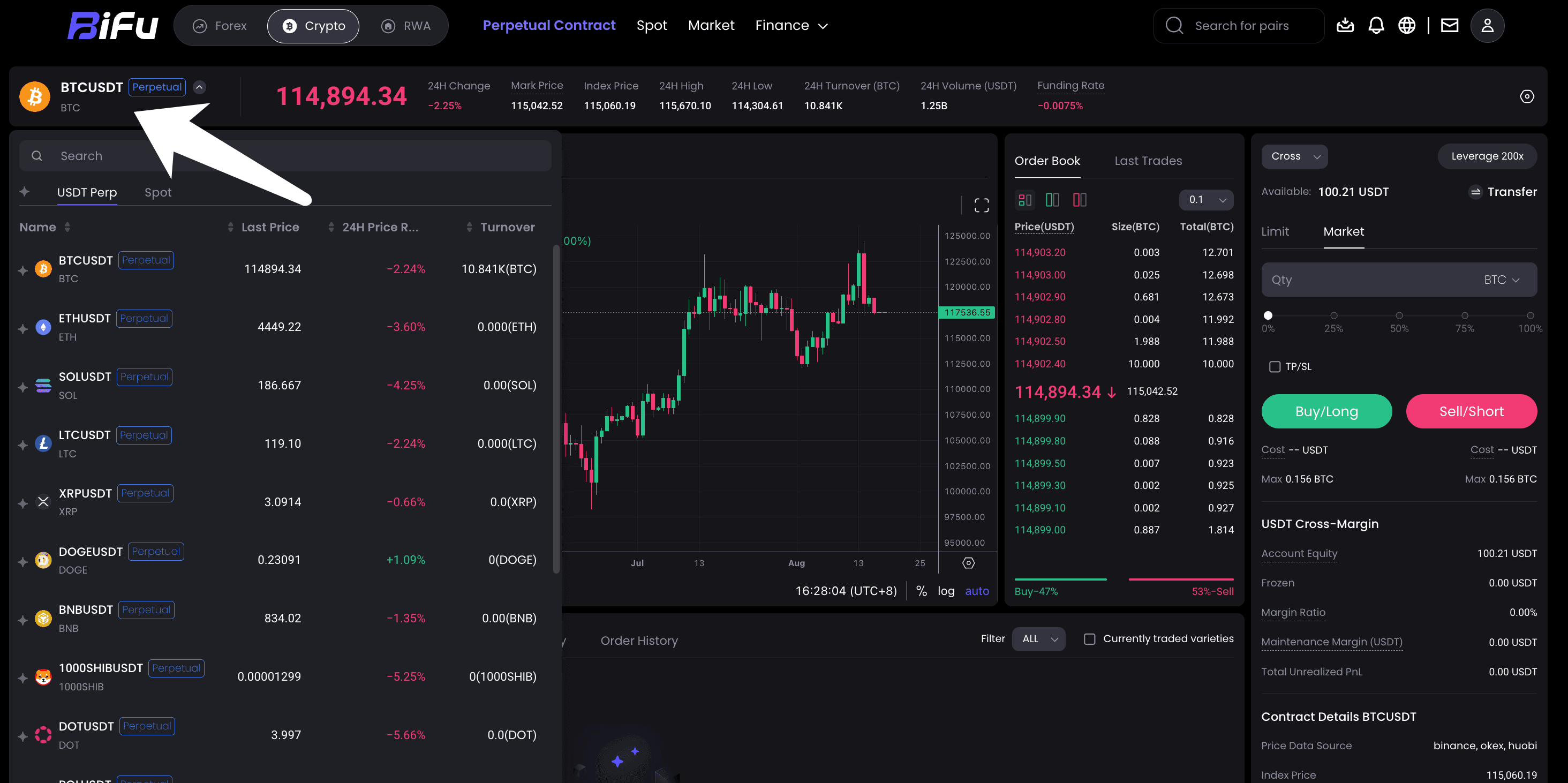Image resolution: width=1568 pixels, height=783 pixels.
Task: Toggle auto scale on chart
Action: (977, 591)
